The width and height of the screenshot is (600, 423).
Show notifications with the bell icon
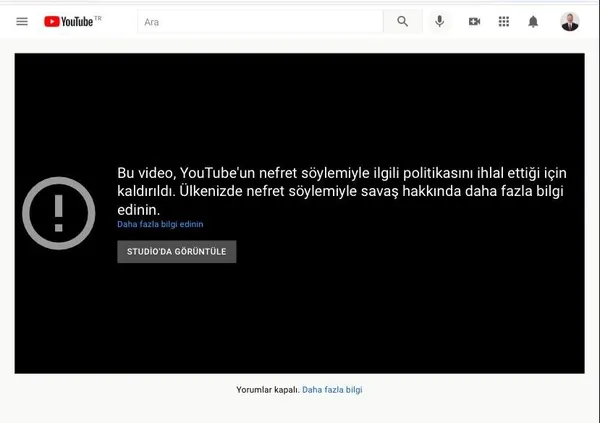[533, 21]
